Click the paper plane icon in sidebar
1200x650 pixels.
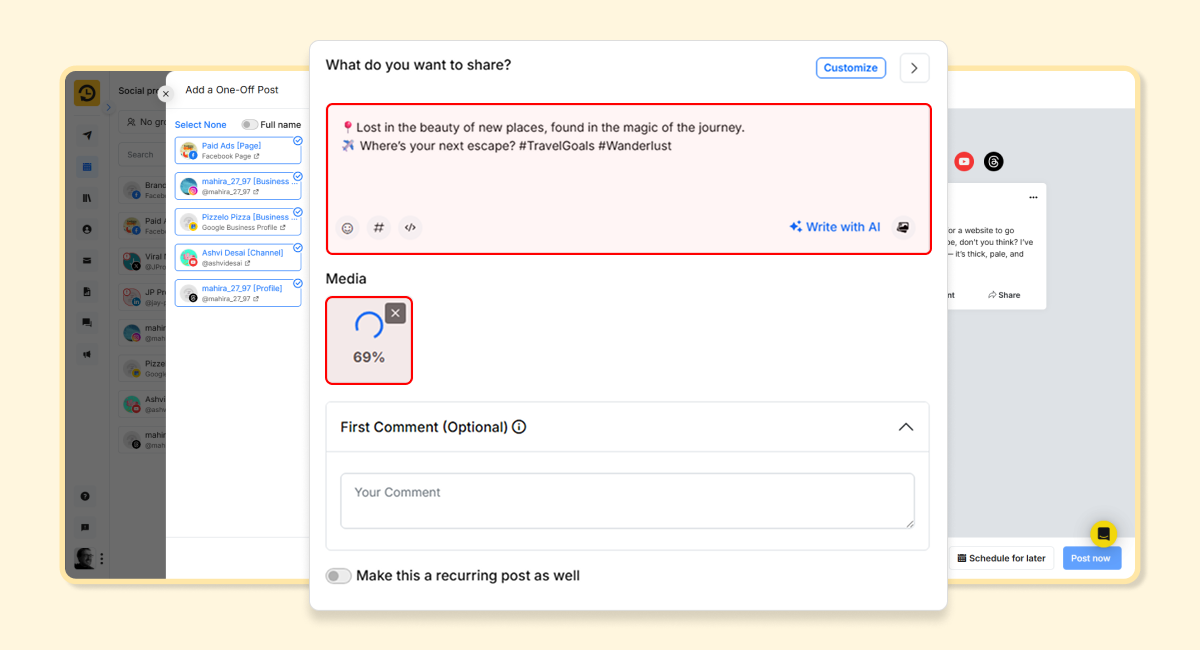[87, 136]
